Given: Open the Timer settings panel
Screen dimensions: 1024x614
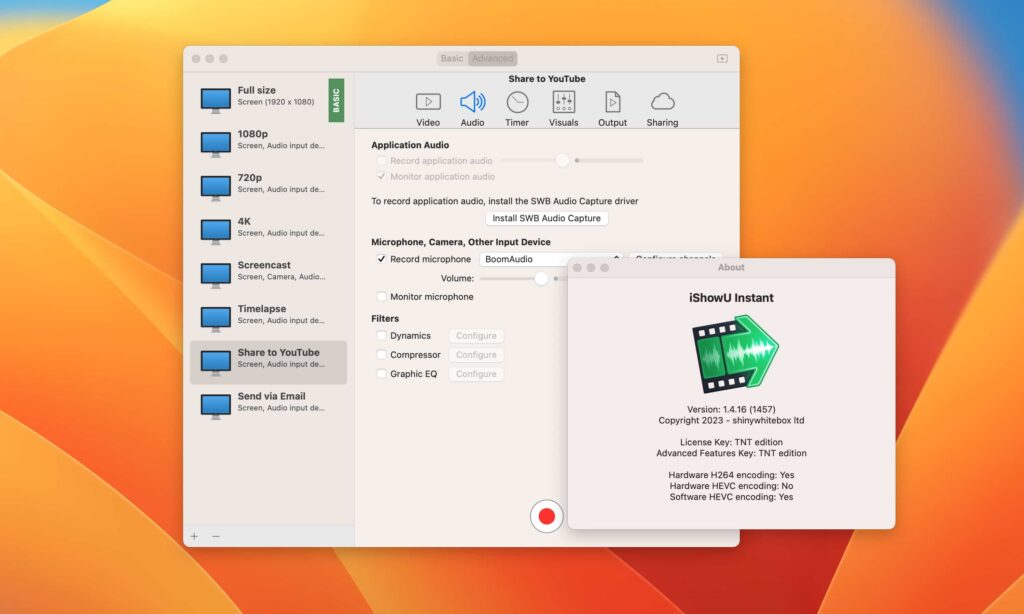Looking at the screenshot, I should pos(517,100).
